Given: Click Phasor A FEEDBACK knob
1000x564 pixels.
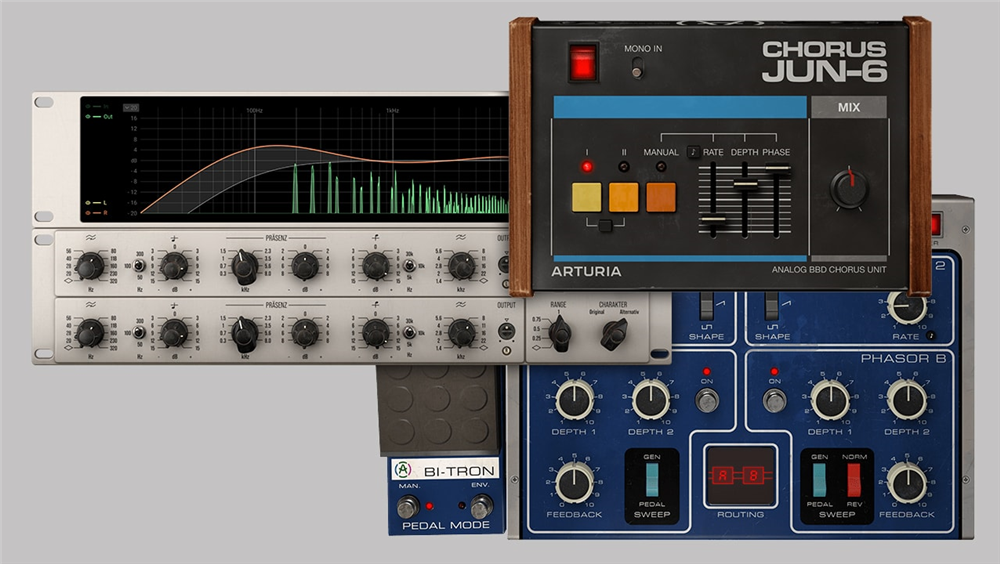Looking at the screenshot, I should (x=574, y=482).
